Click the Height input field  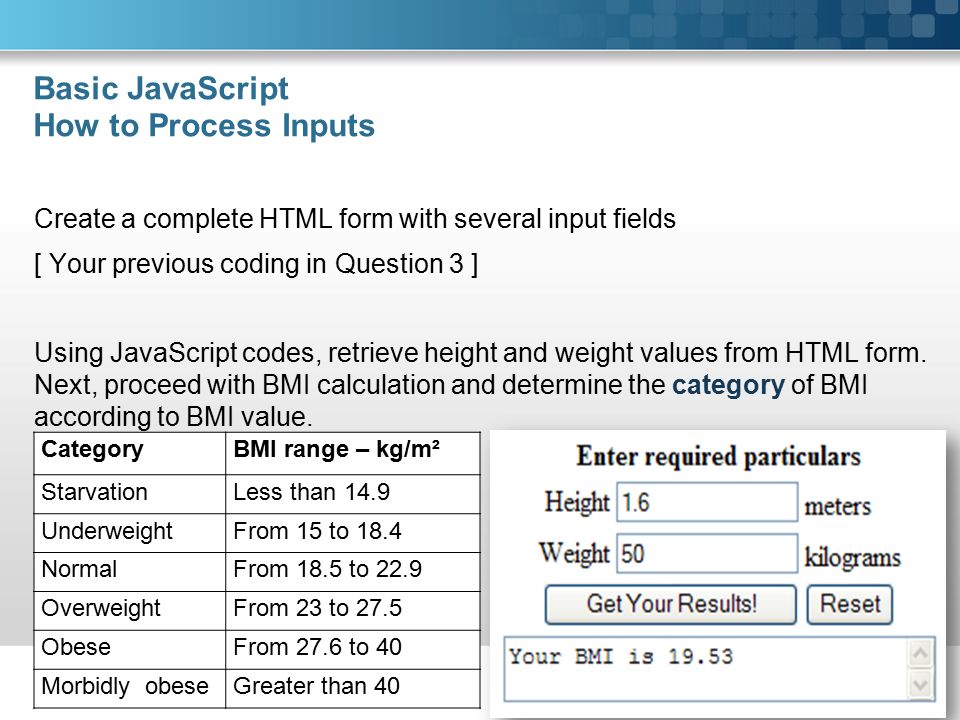coord(707,502)
